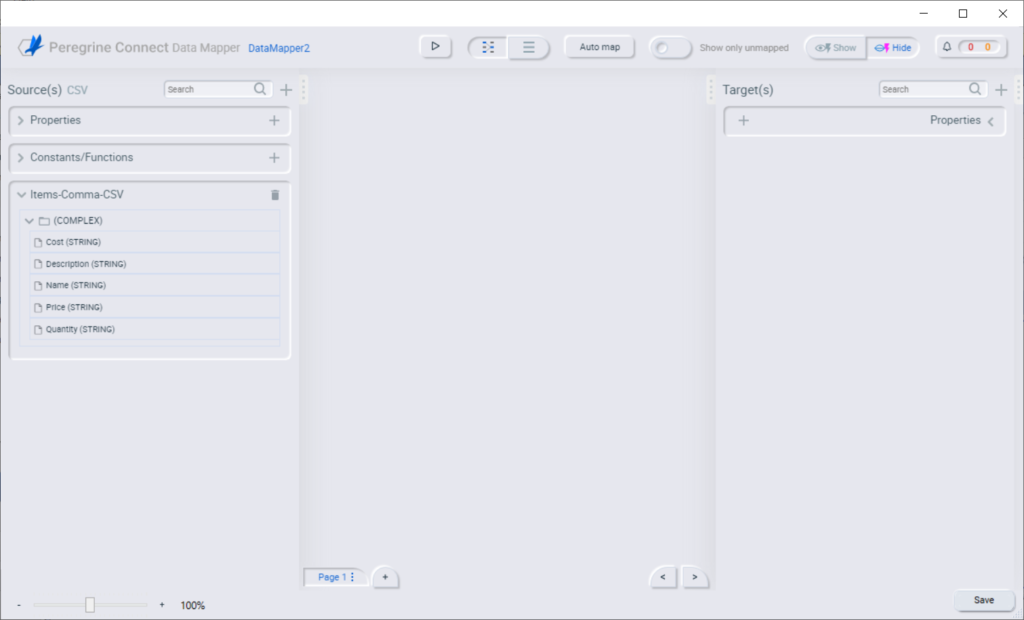The image size is (1024, 620).
Task: Expand the Constants/Functions section
Action: pyautogui.click(x=20, y=157)
